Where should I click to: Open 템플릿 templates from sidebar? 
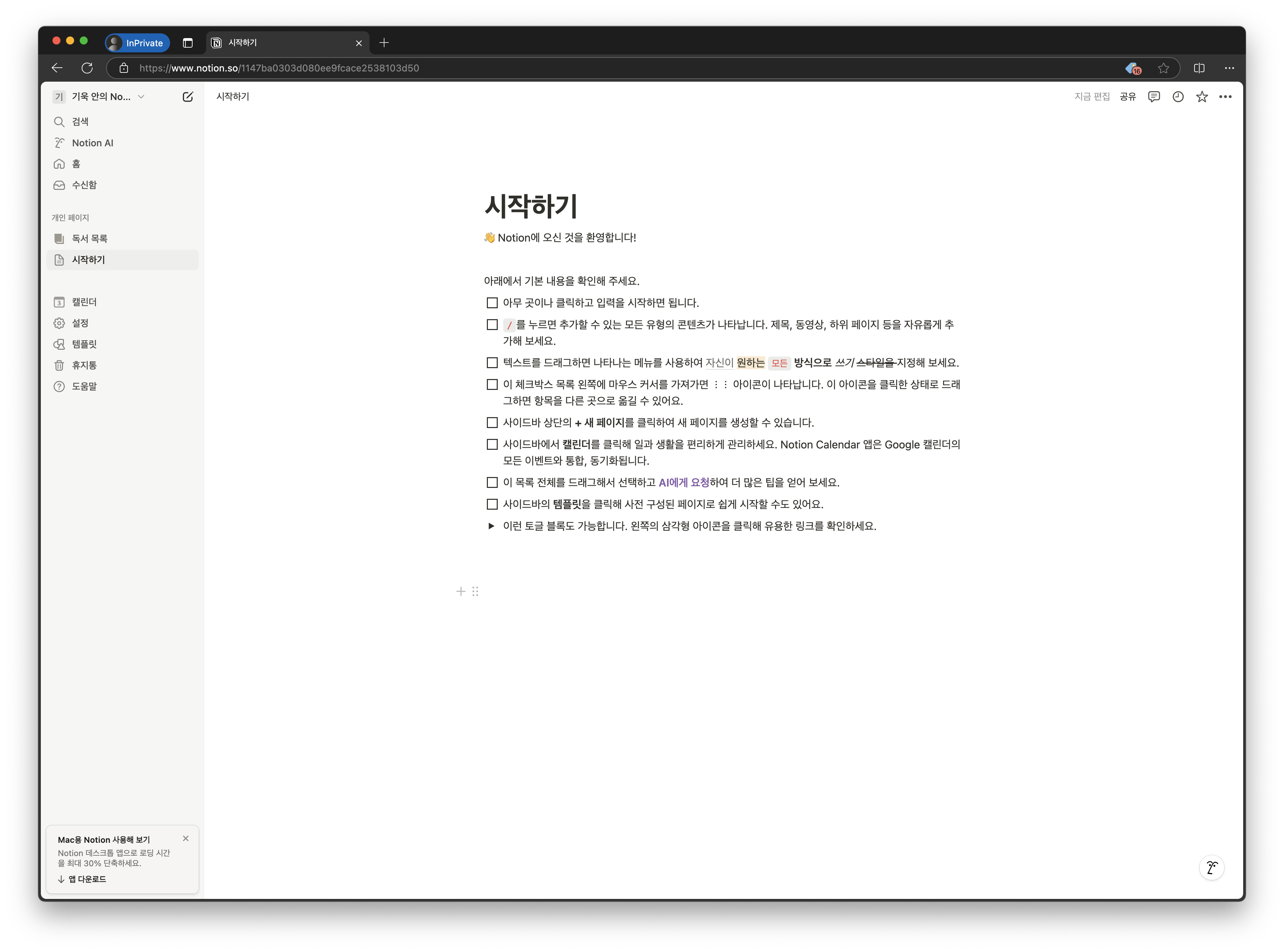coord(122,344)
